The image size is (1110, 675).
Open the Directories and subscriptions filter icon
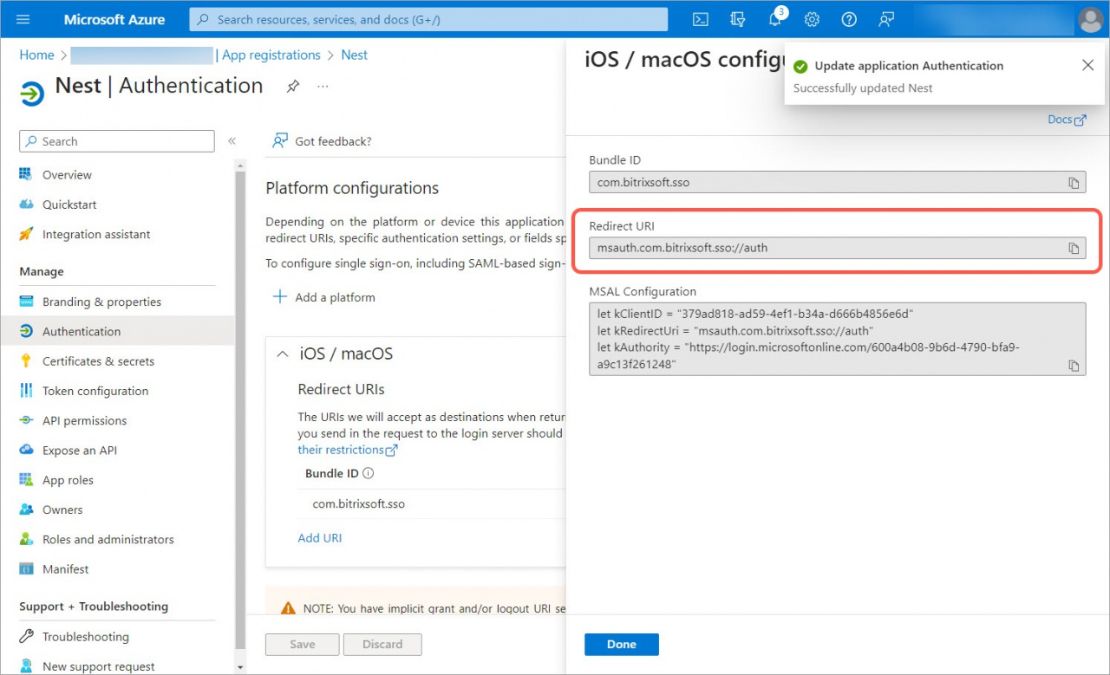(x=738, y=19)
